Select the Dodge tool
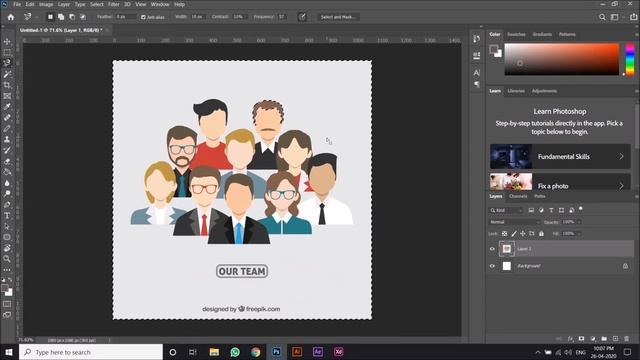 click(x=7, y=193)
